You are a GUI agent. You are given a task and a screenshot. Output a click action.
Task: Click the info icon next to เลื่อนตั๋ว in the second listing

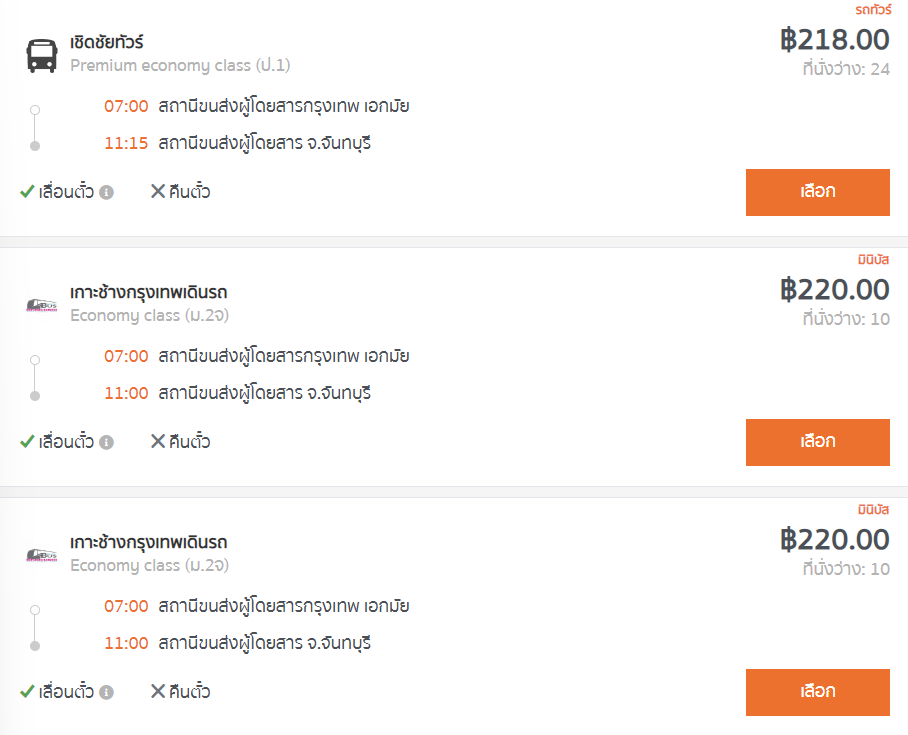pos(107,443)
